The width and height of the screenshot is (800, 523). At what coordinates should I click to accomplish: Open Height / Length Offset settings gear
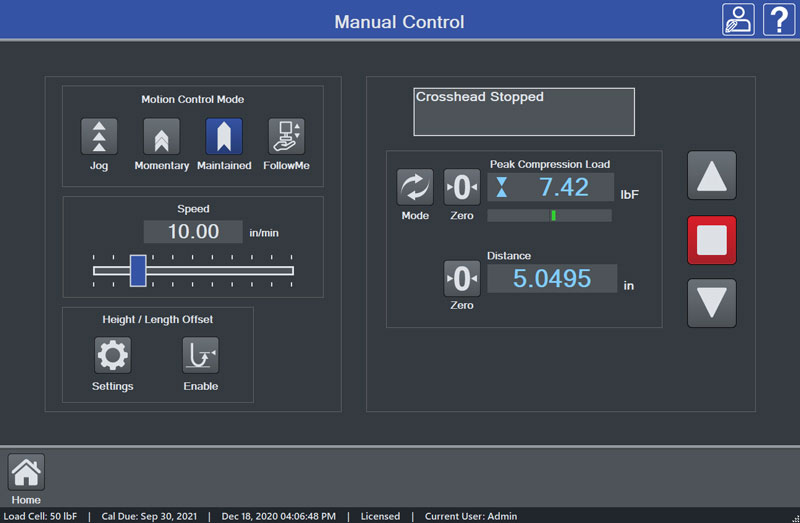coord(112,355)
